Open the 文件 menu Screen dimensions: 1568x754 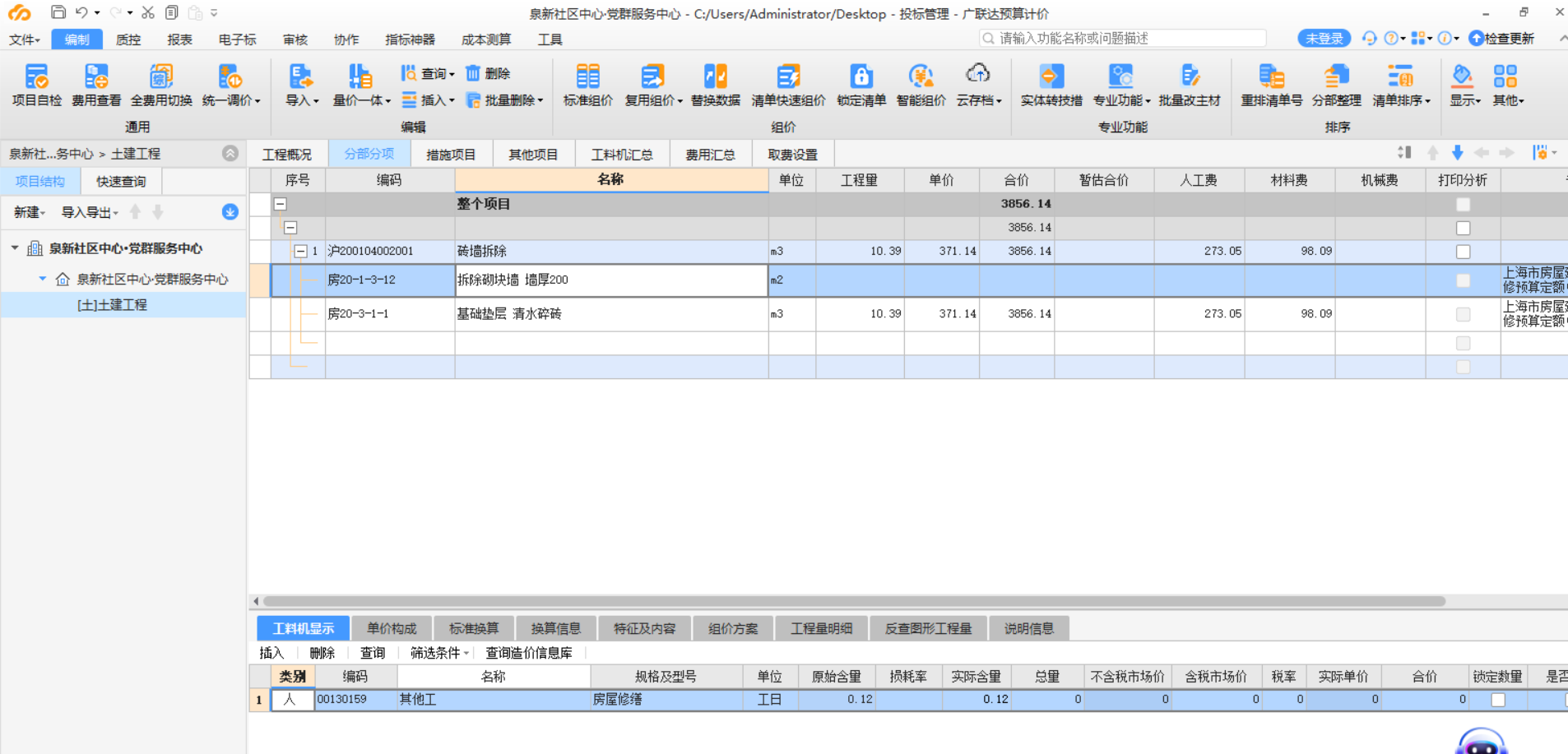click(x=25, y=39)
